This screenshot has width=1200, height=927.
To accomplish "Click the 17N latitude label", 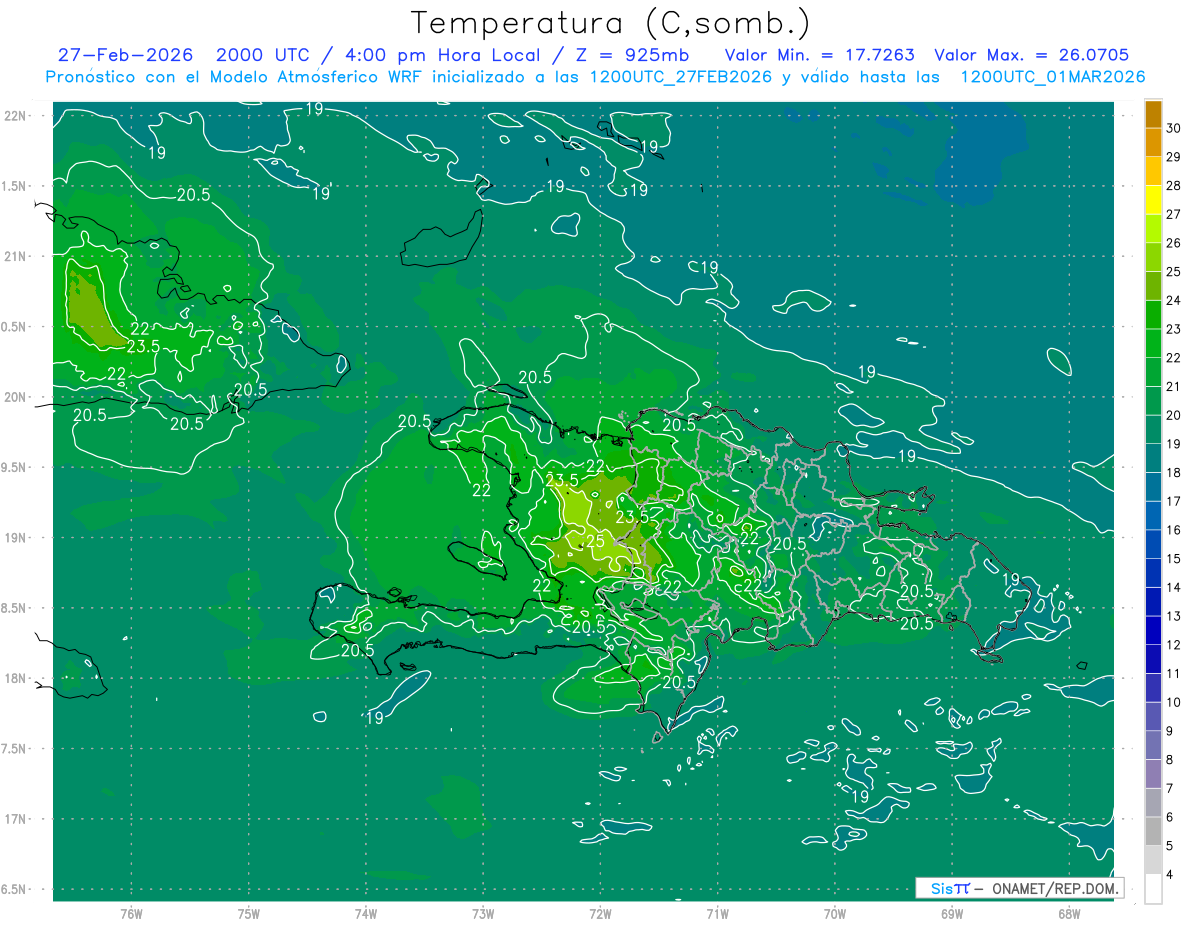I will [16, 819].
